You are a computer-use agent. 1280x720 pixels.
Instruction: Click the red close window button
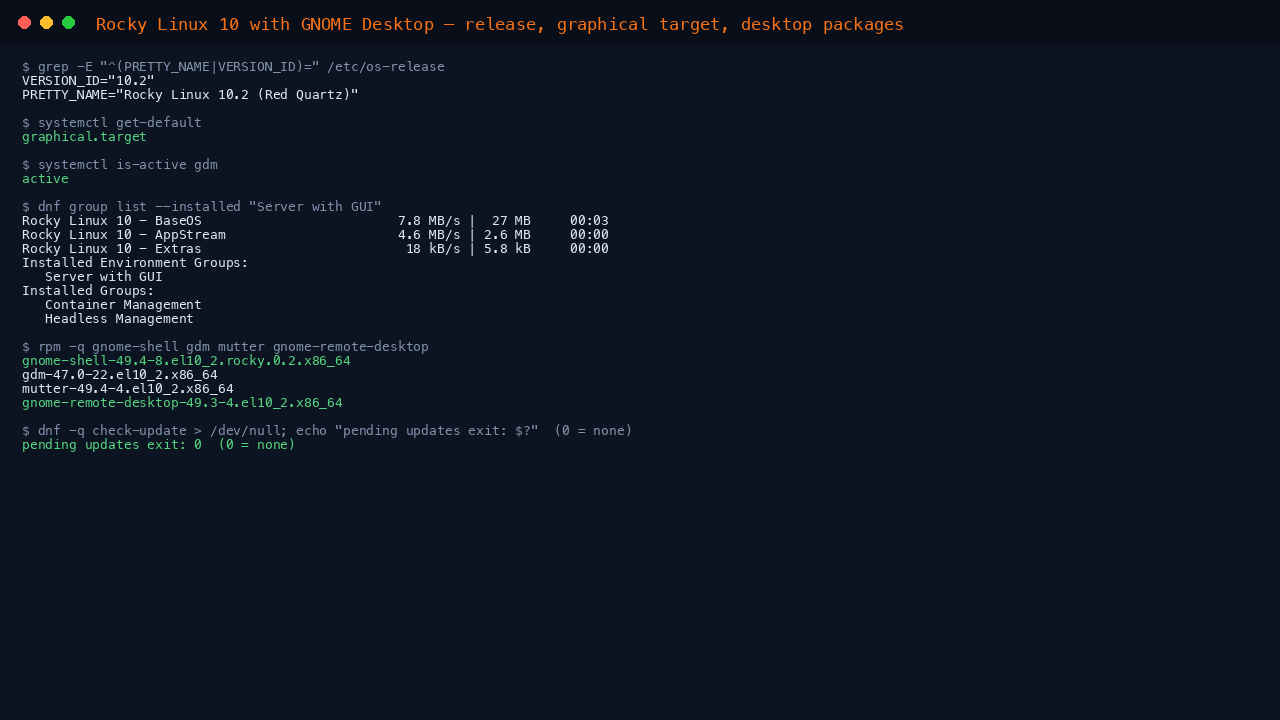pyautogui.click(x=25, y=23)
